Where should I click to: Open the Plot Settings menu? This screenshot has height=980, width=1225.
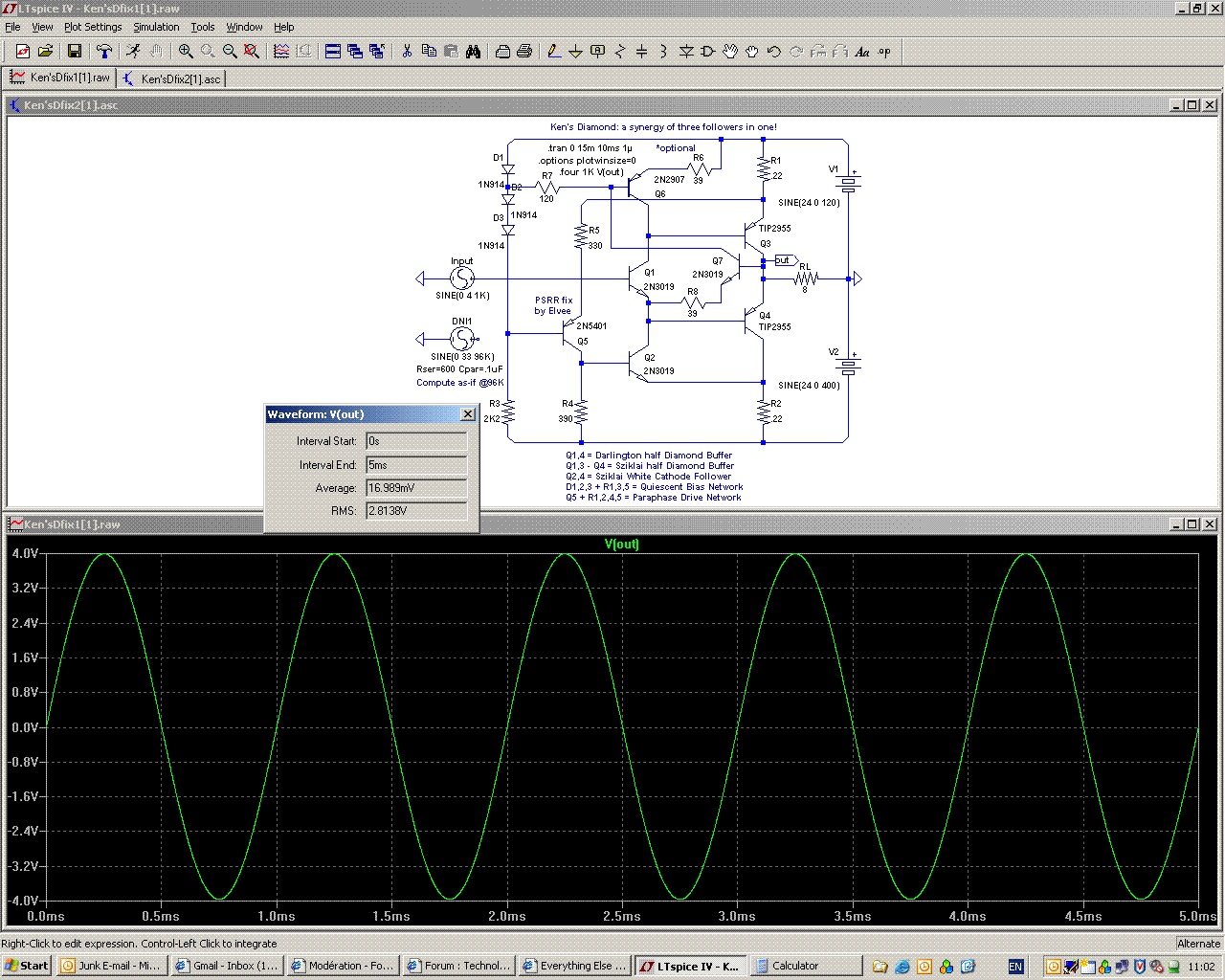[93, 27]
